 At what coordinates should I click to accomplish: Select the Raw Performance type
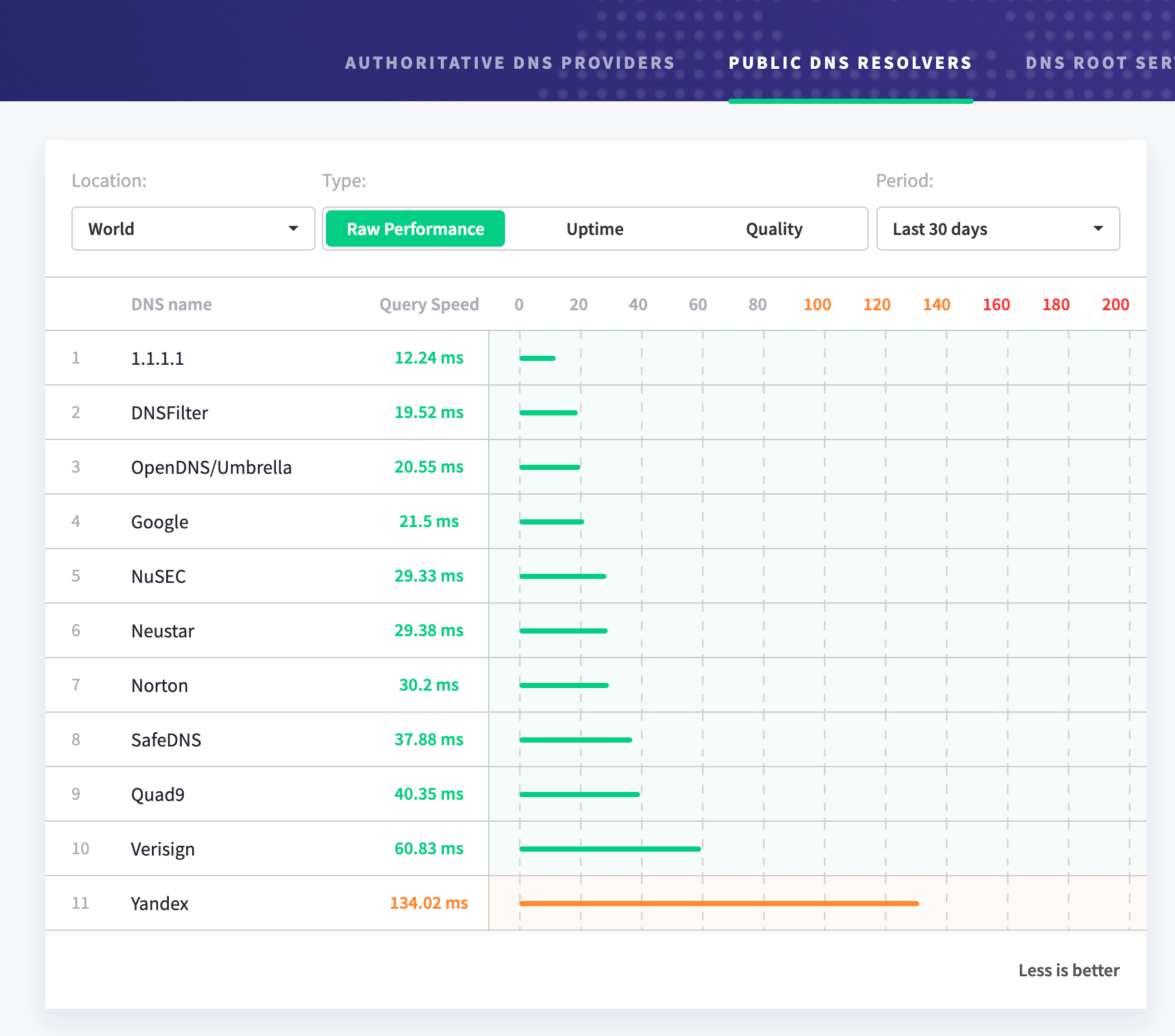(415, 228)
